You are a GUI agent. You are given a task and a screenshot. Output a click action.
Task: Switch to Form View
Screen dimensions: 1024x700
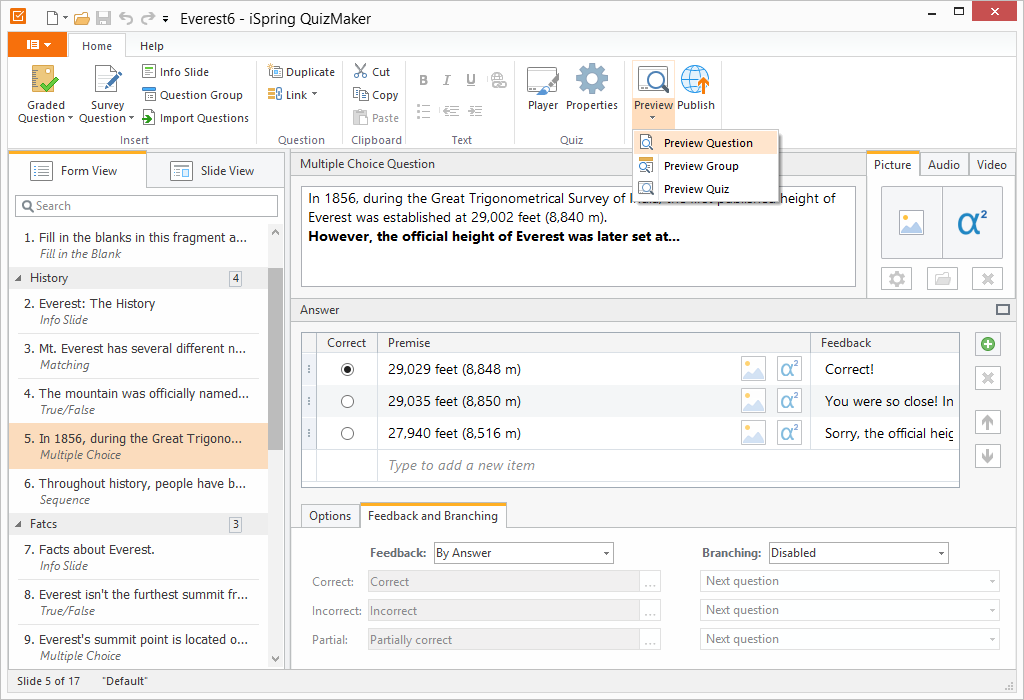tap(77, 170)
